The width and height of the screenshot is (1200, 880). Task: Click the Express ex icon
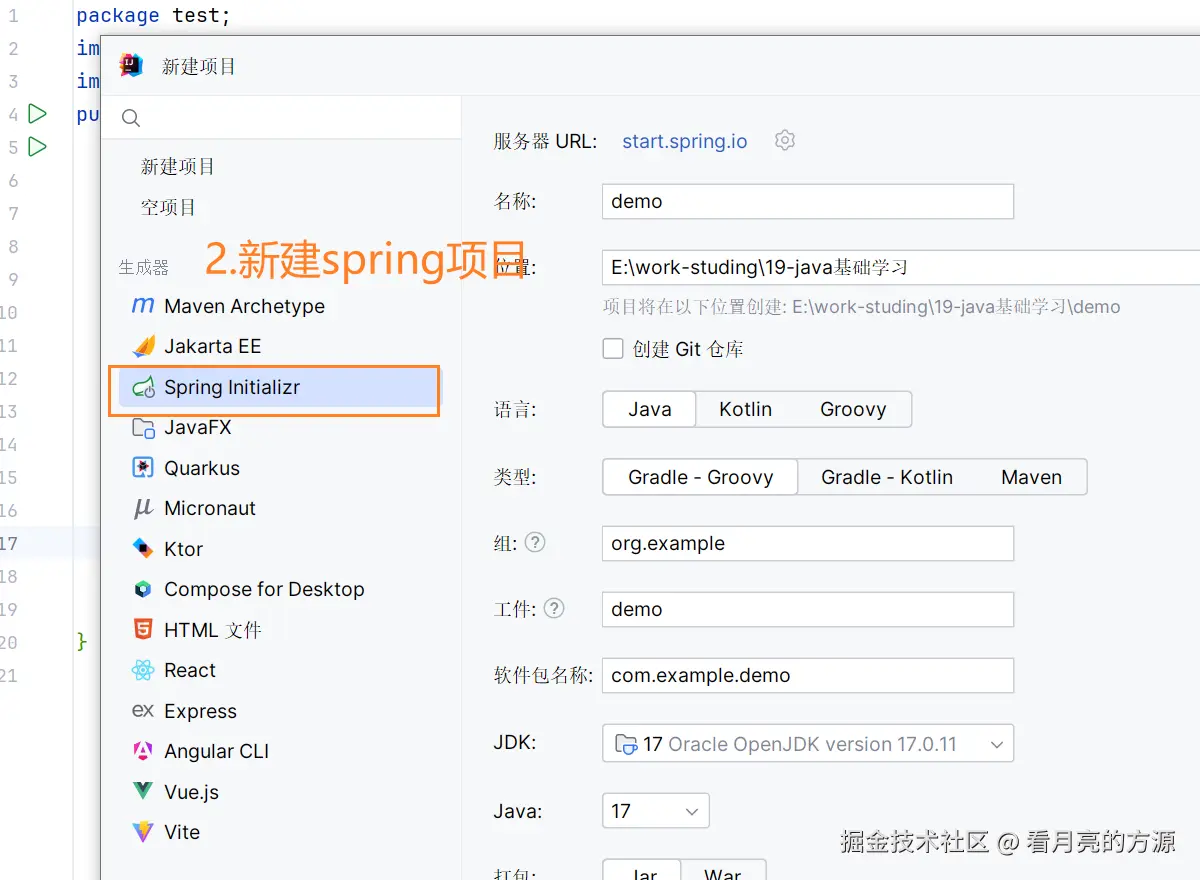point(143,711)
